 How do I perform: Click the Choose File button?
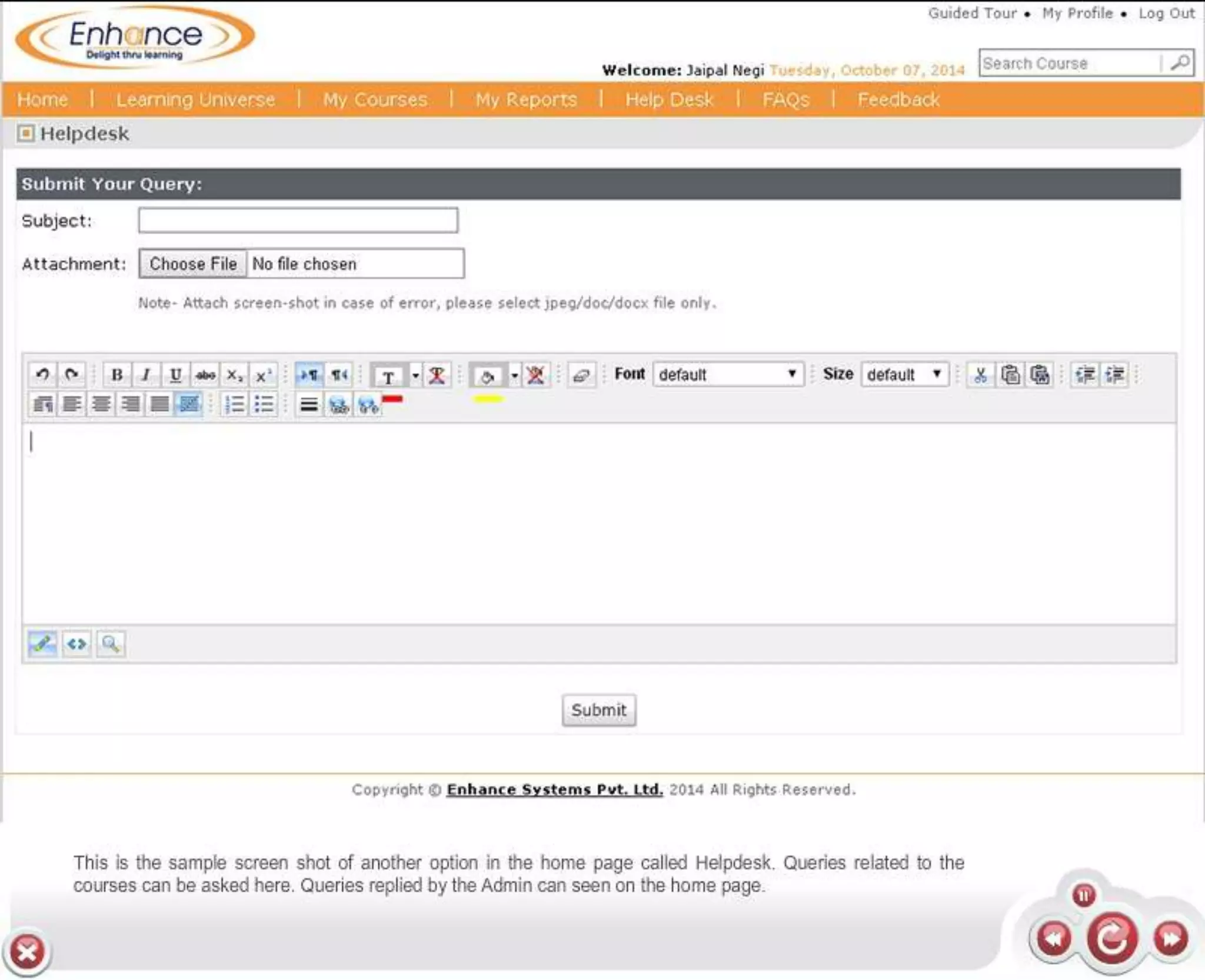193,264
